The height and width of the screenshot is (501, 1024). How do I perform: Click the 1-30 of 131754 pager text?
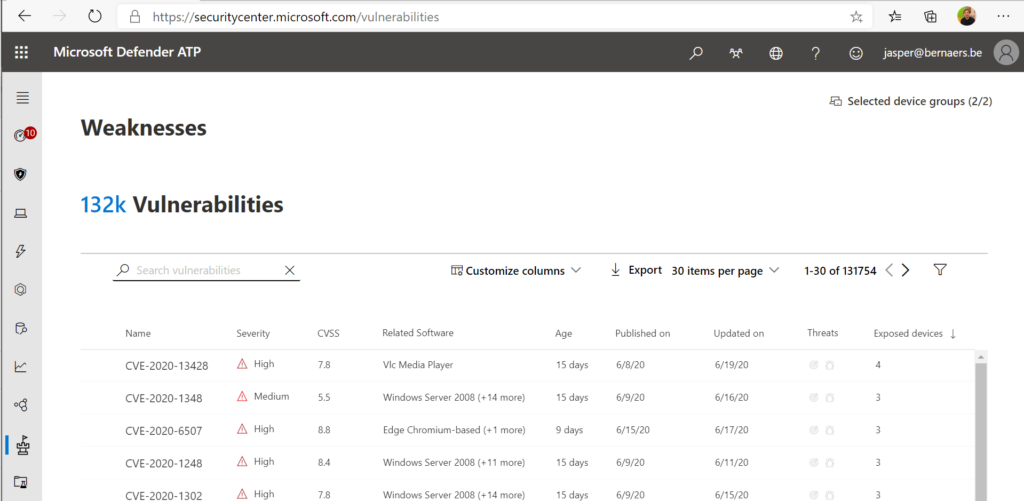pyautogui.click(x=840, y=271)
